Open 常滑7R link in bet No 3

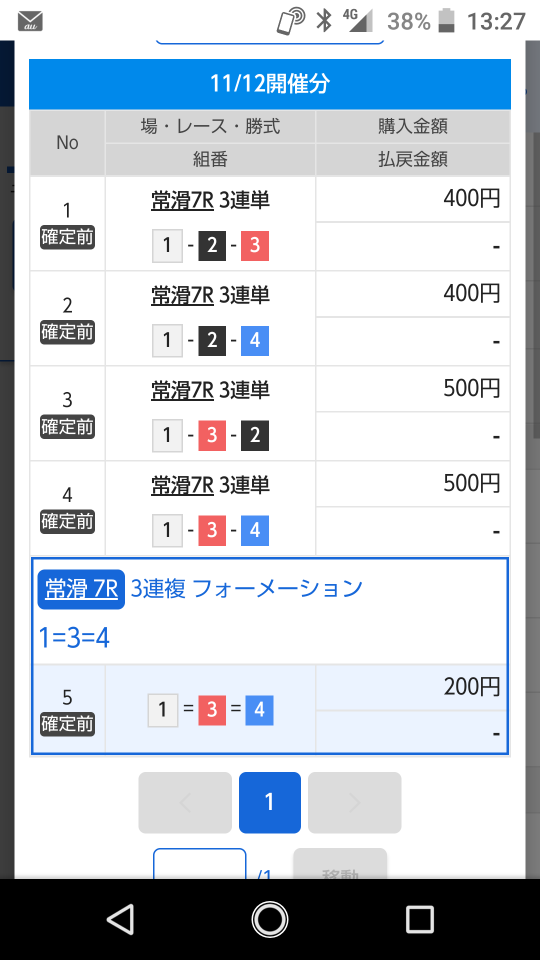tap(182, 391)
